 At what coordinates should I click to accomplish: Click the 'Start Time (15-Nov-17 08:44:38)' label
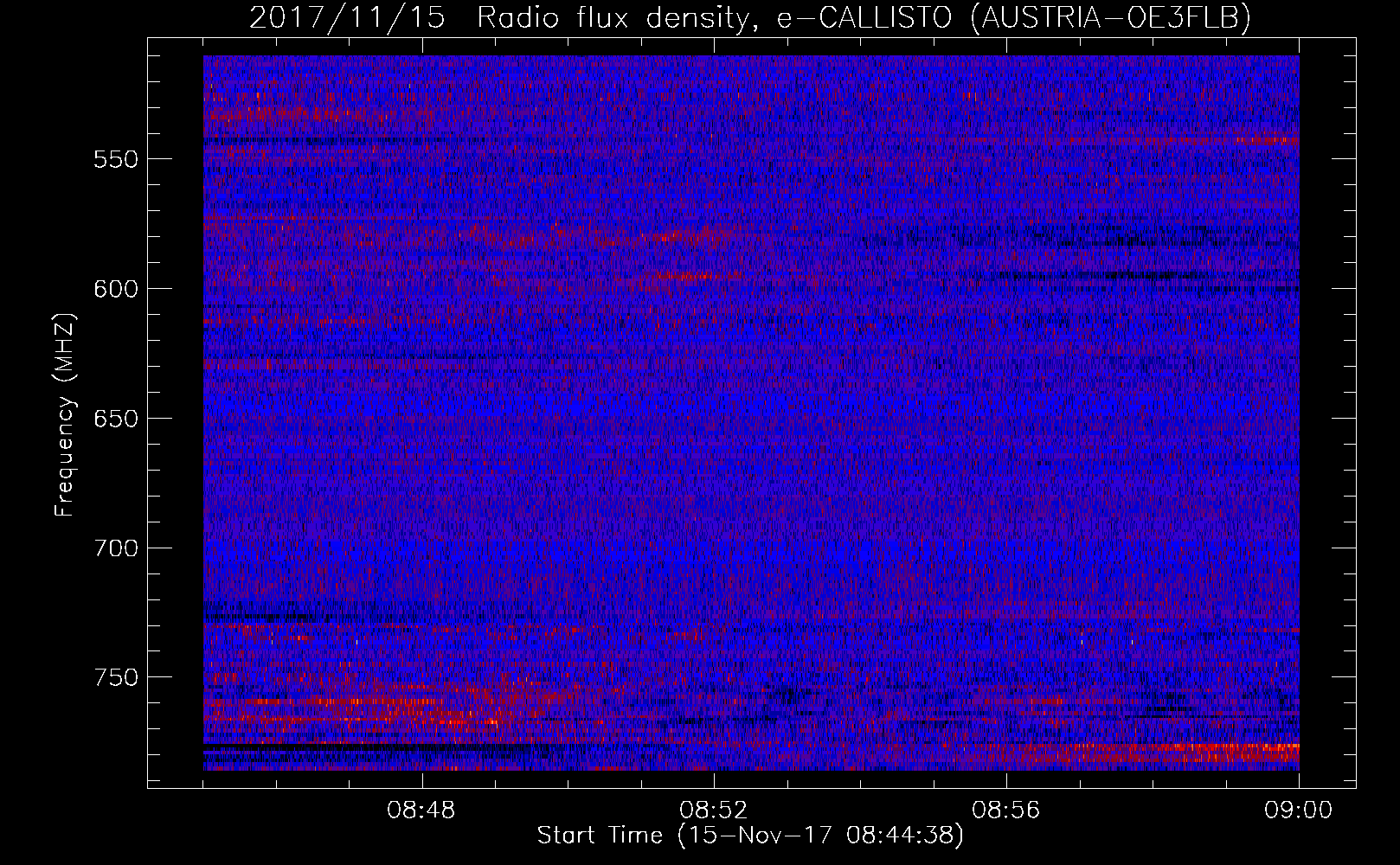point(750,836)
